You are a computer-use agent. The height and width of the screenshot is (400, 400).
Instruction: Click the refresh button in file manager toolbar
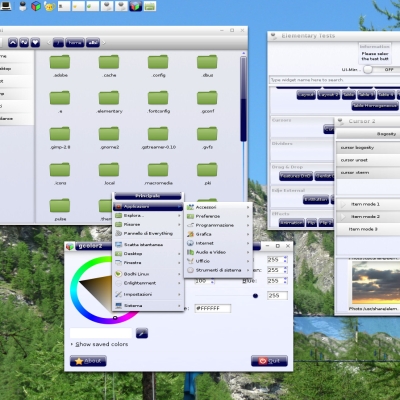click(24, 43)
